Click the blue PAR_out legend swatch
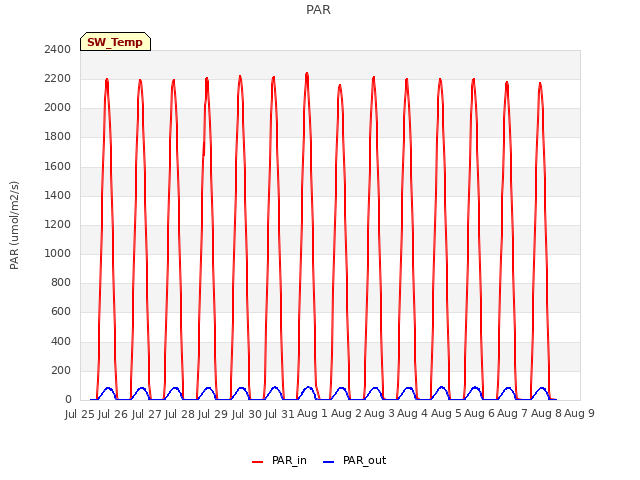 (329, 462)
